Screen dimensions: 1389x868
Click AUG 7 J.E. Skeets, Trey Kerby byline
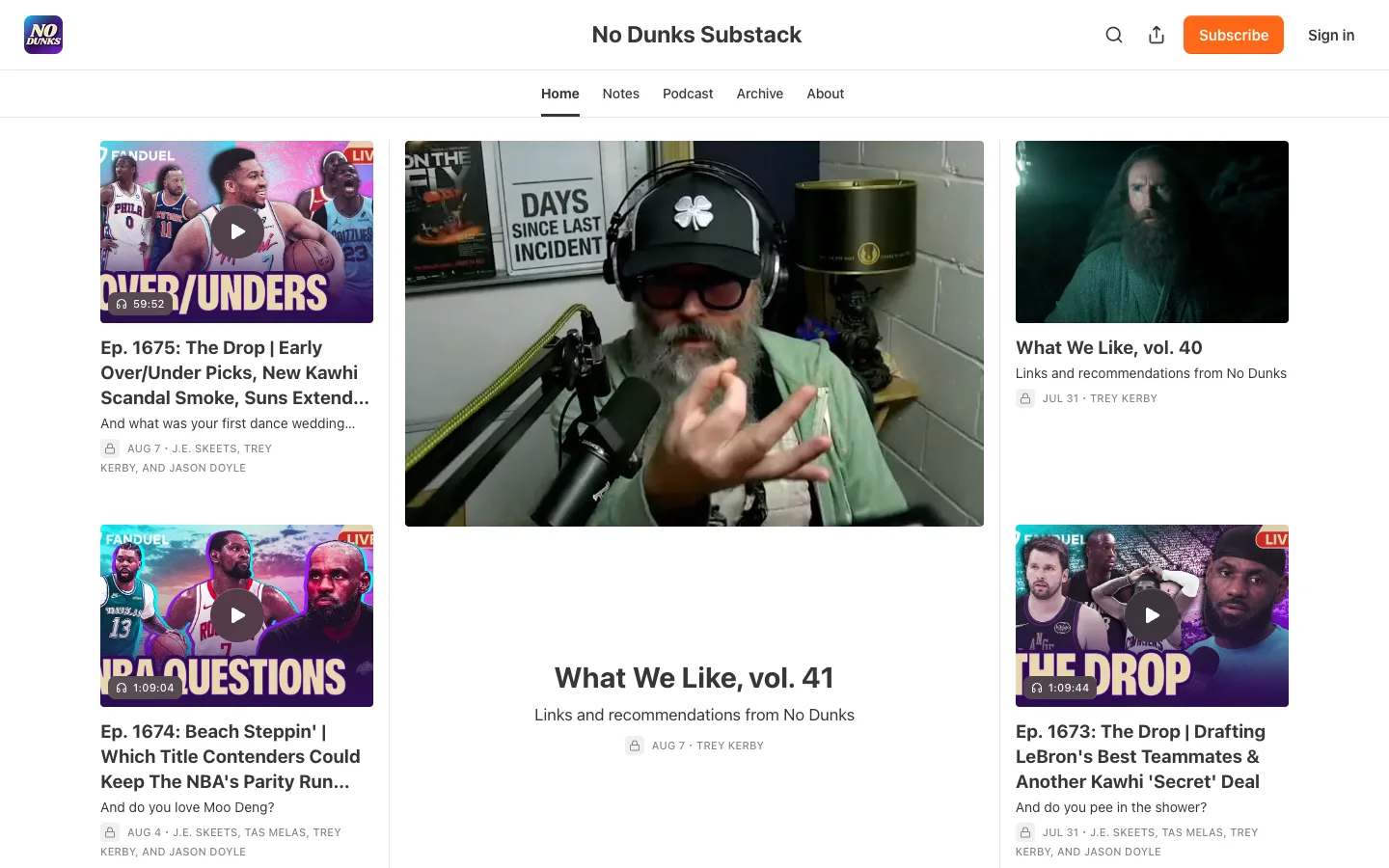[x=186, y=458]
